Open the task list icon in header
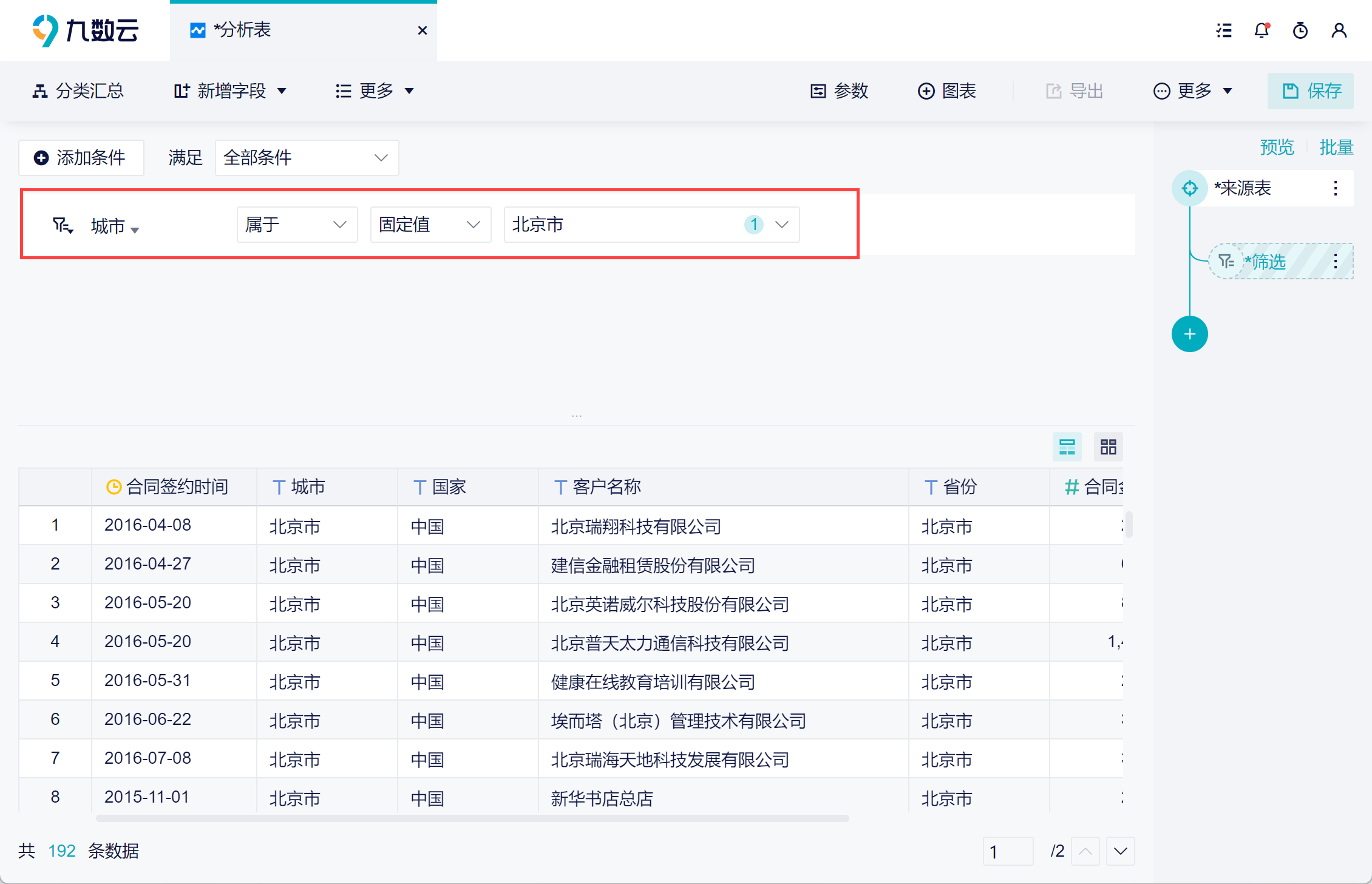1372x884 pixels. click(1224, 30)
